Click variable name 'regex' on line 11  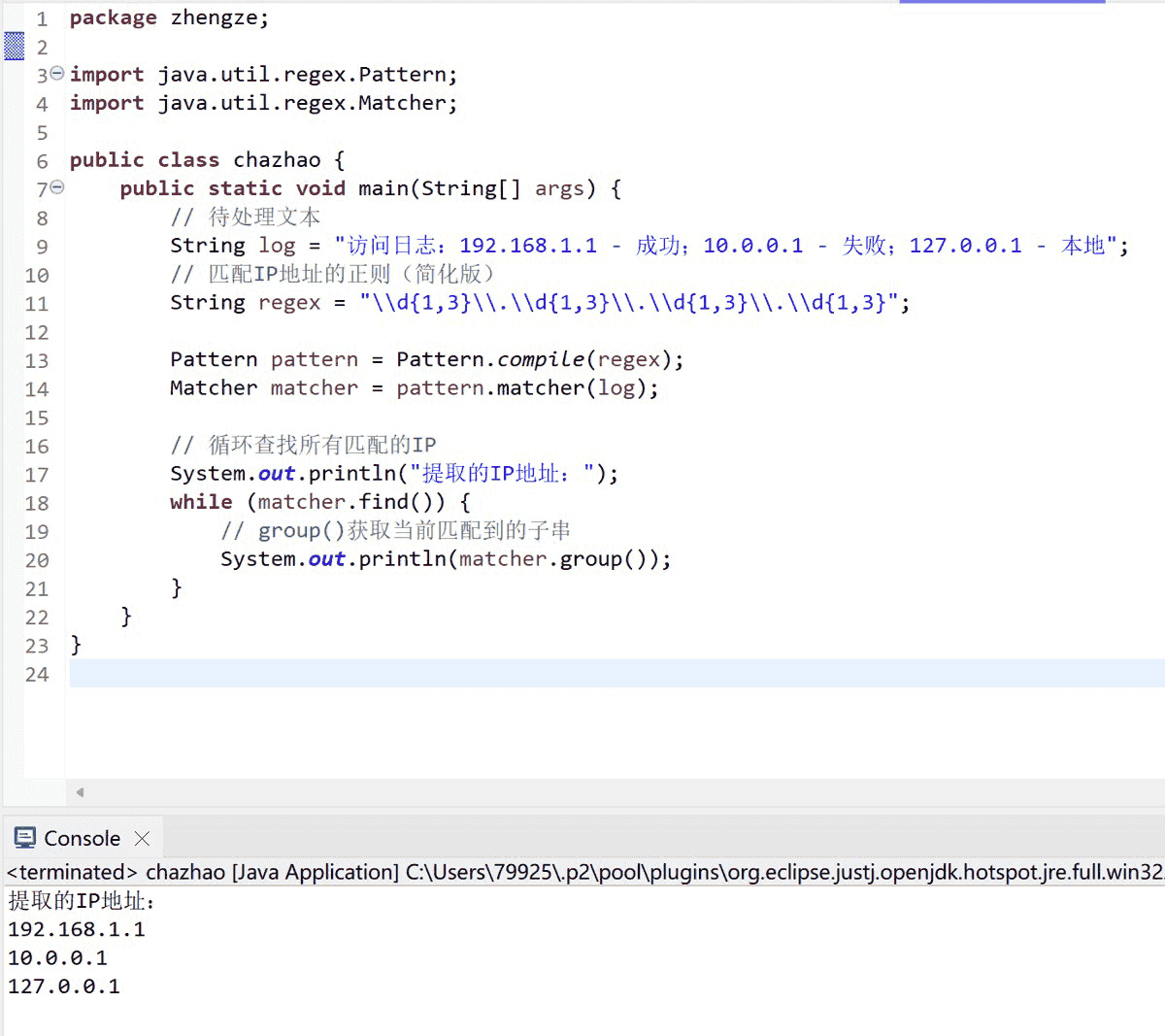[x=289, y=303]
